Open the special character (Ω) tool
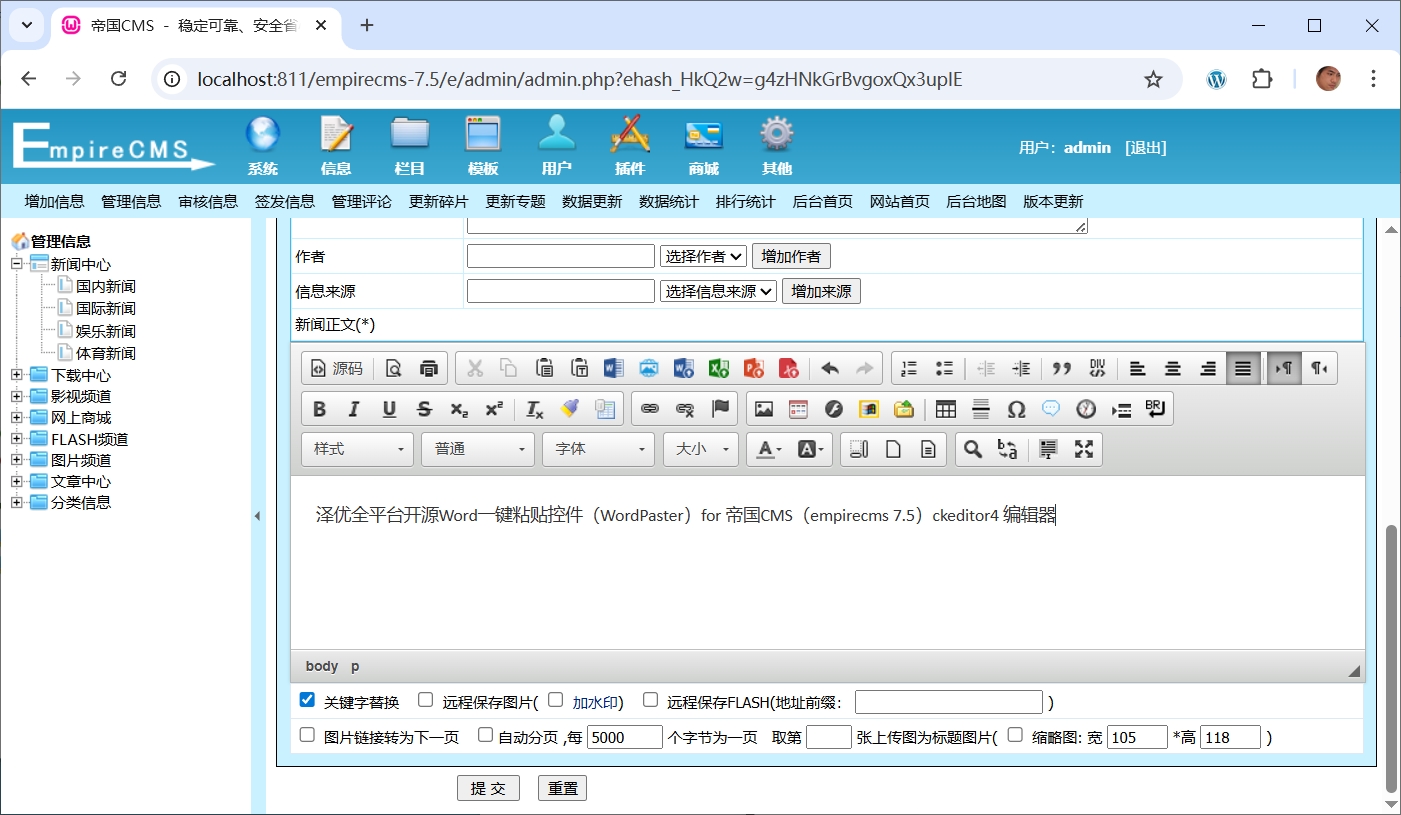 pos(1016,409)
